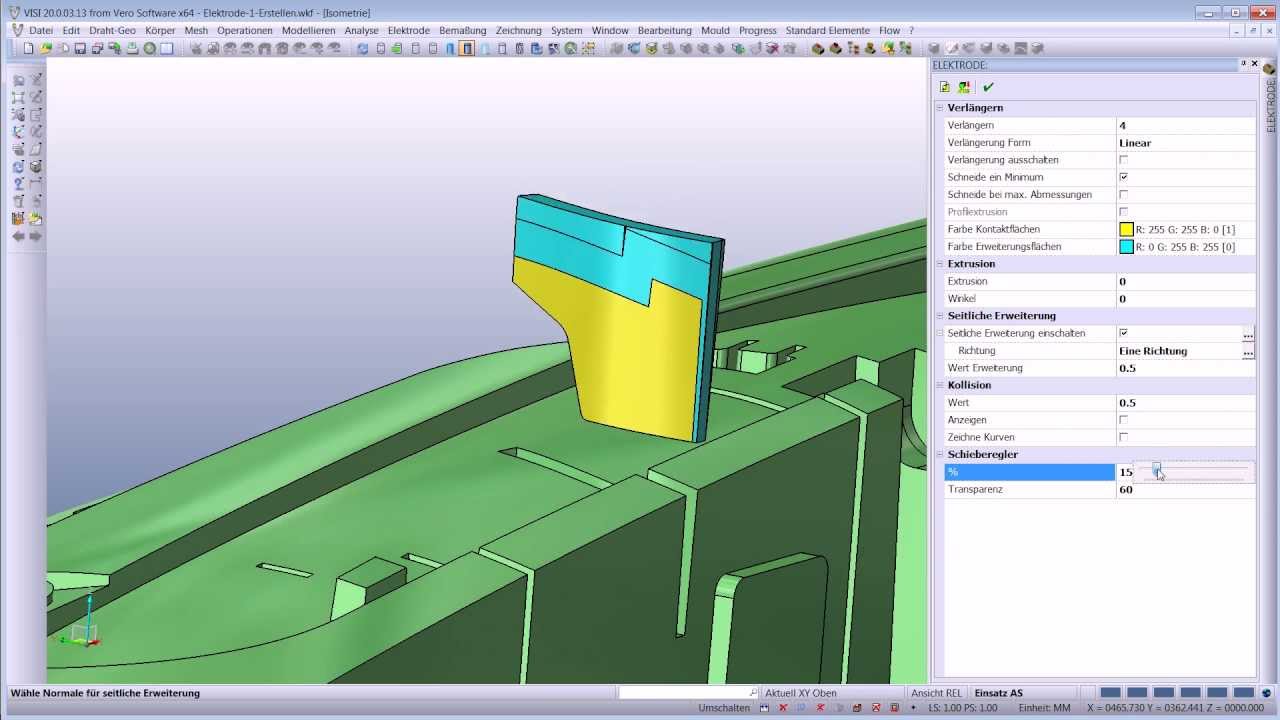
Task: Open the Elektrode menu
Action: point(408,30)
